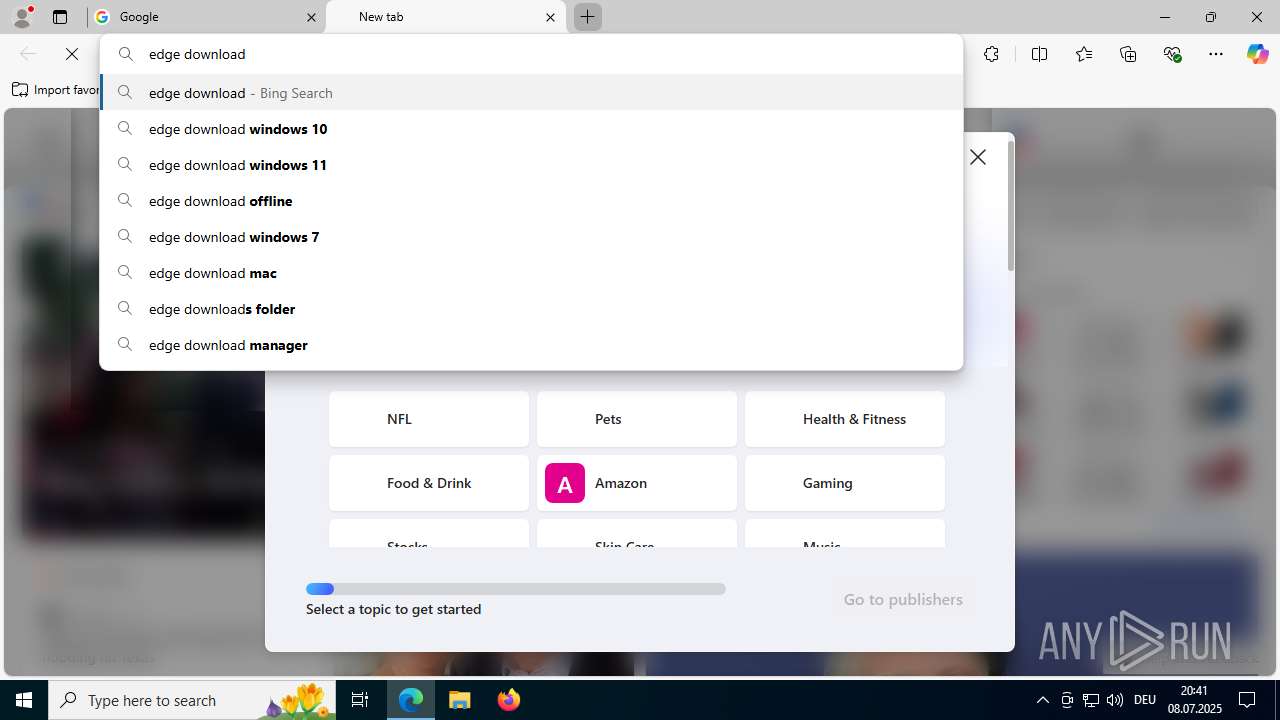The width and height of the screenshot is (1280, 720).
Task: Switch to the New tab tab
Action: pyautogui.click(x=446, y=17)
